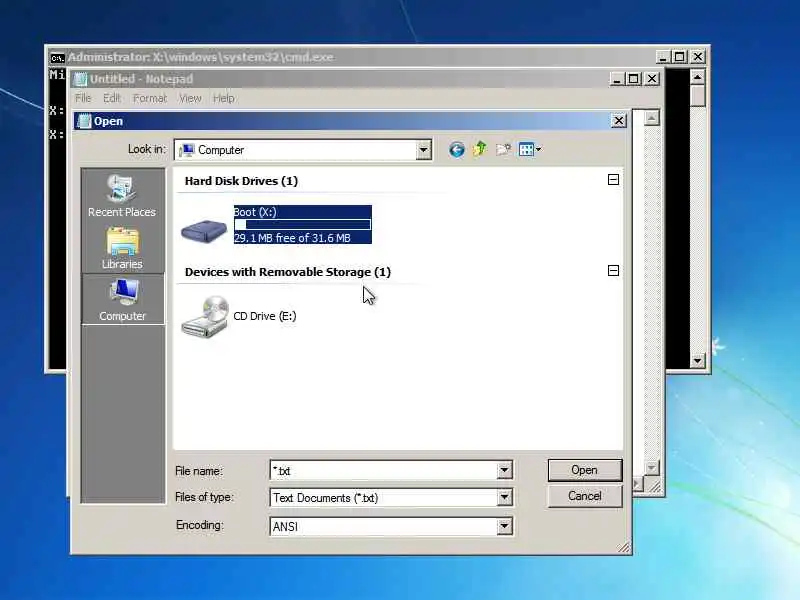Minimize the cmd.exe window
Viewport: 800px width, 600px height.
pyautogui.click(x=662, y=57)
